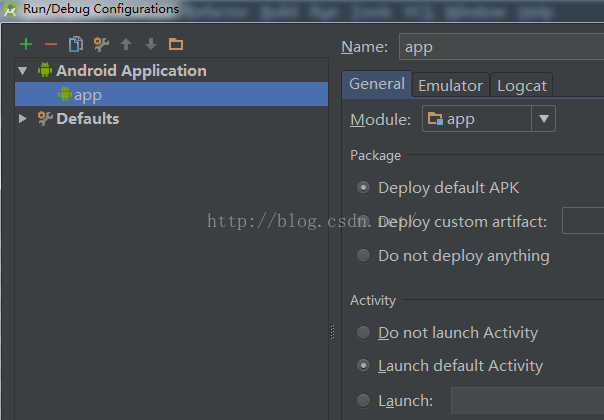Select Do not deploy anything option

363,255
